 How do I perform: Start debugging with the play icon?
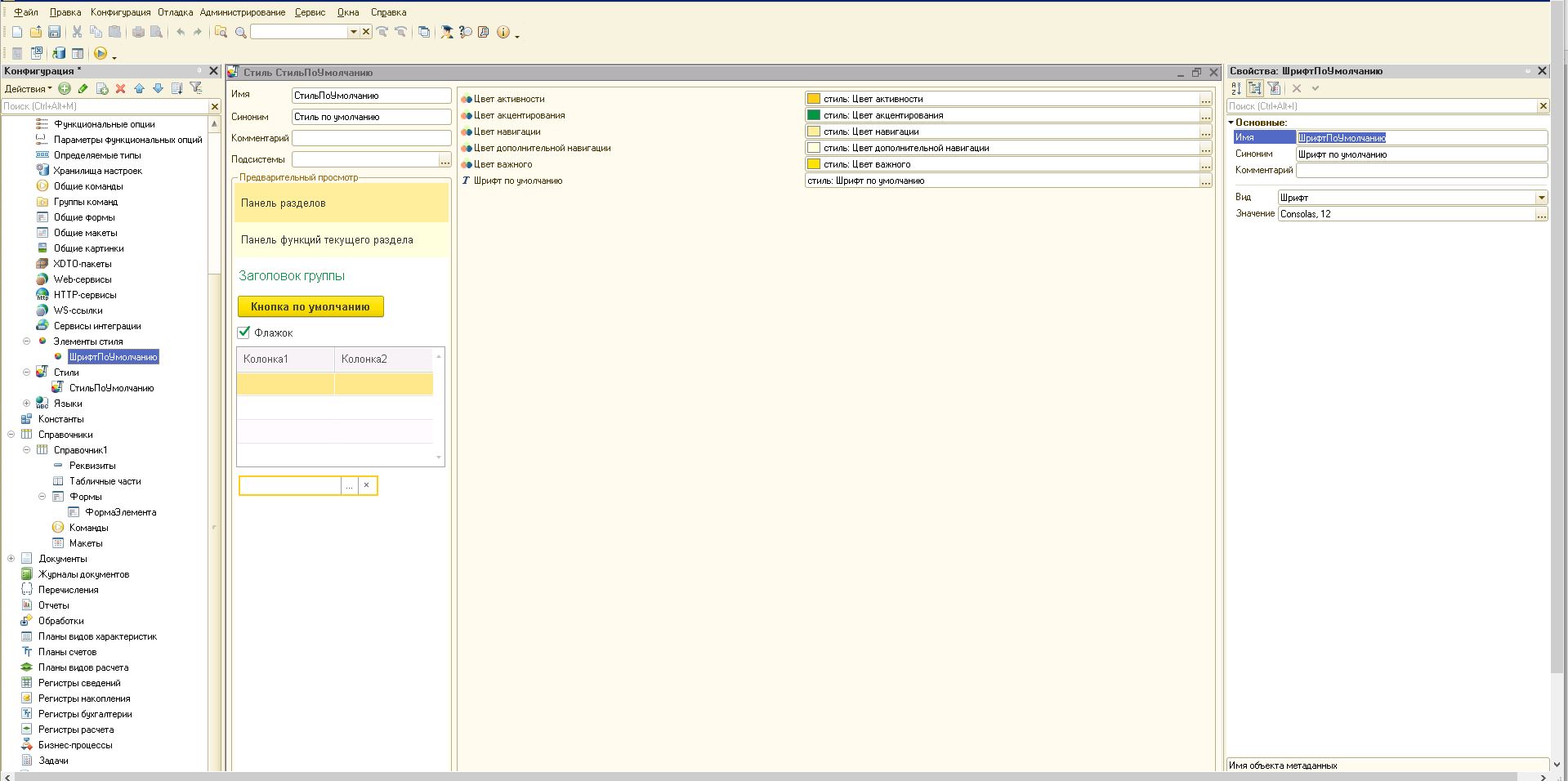(100, 53)
